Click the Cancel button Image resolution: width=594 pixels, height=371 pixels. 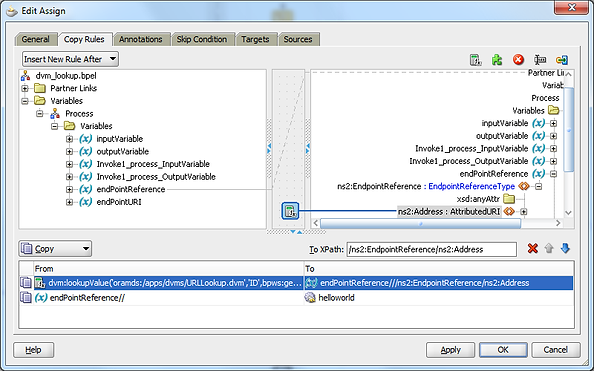[x=556, y=350]
